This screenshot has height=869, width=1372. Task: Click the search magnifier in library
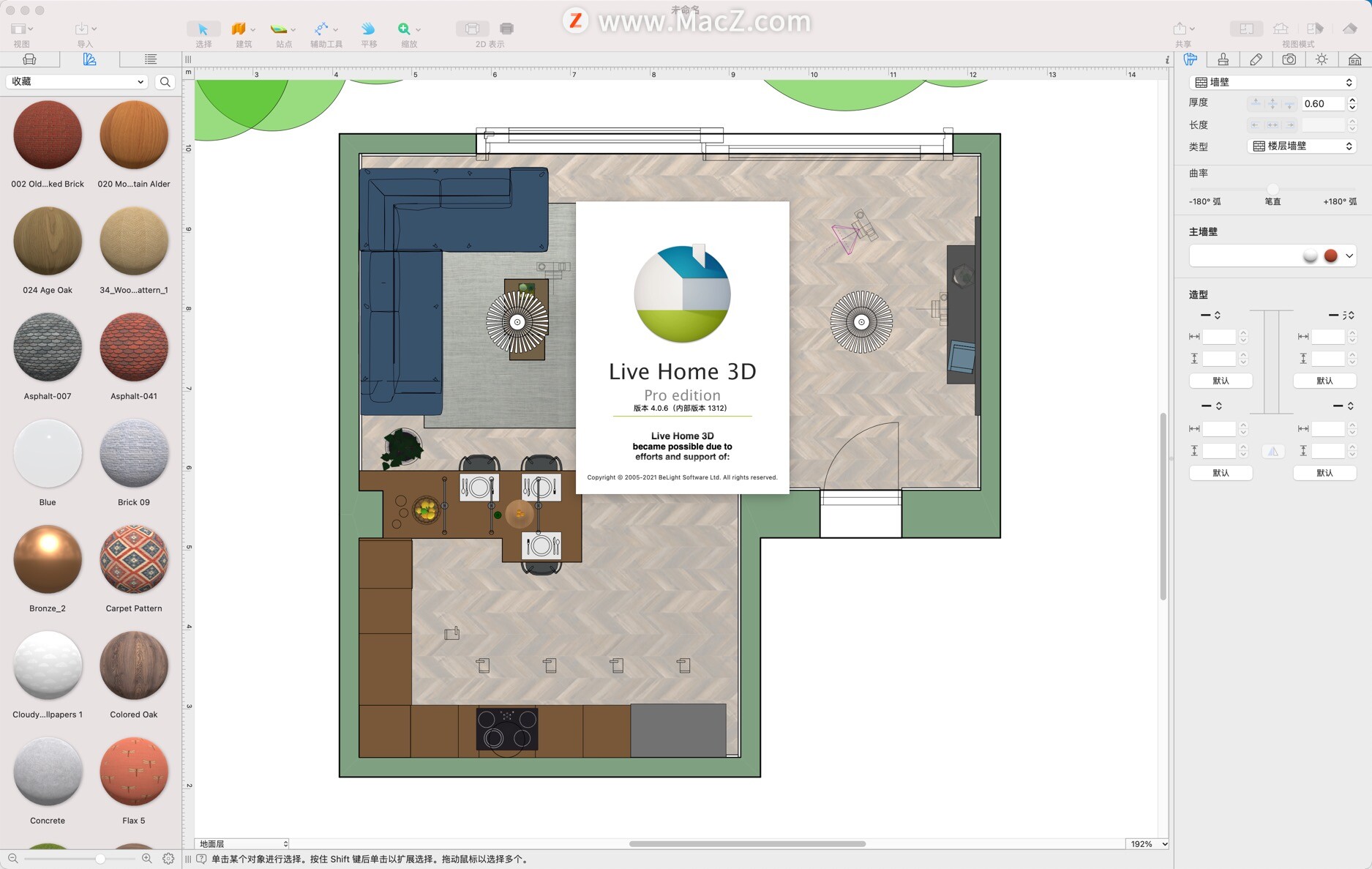tap(165, 82)
